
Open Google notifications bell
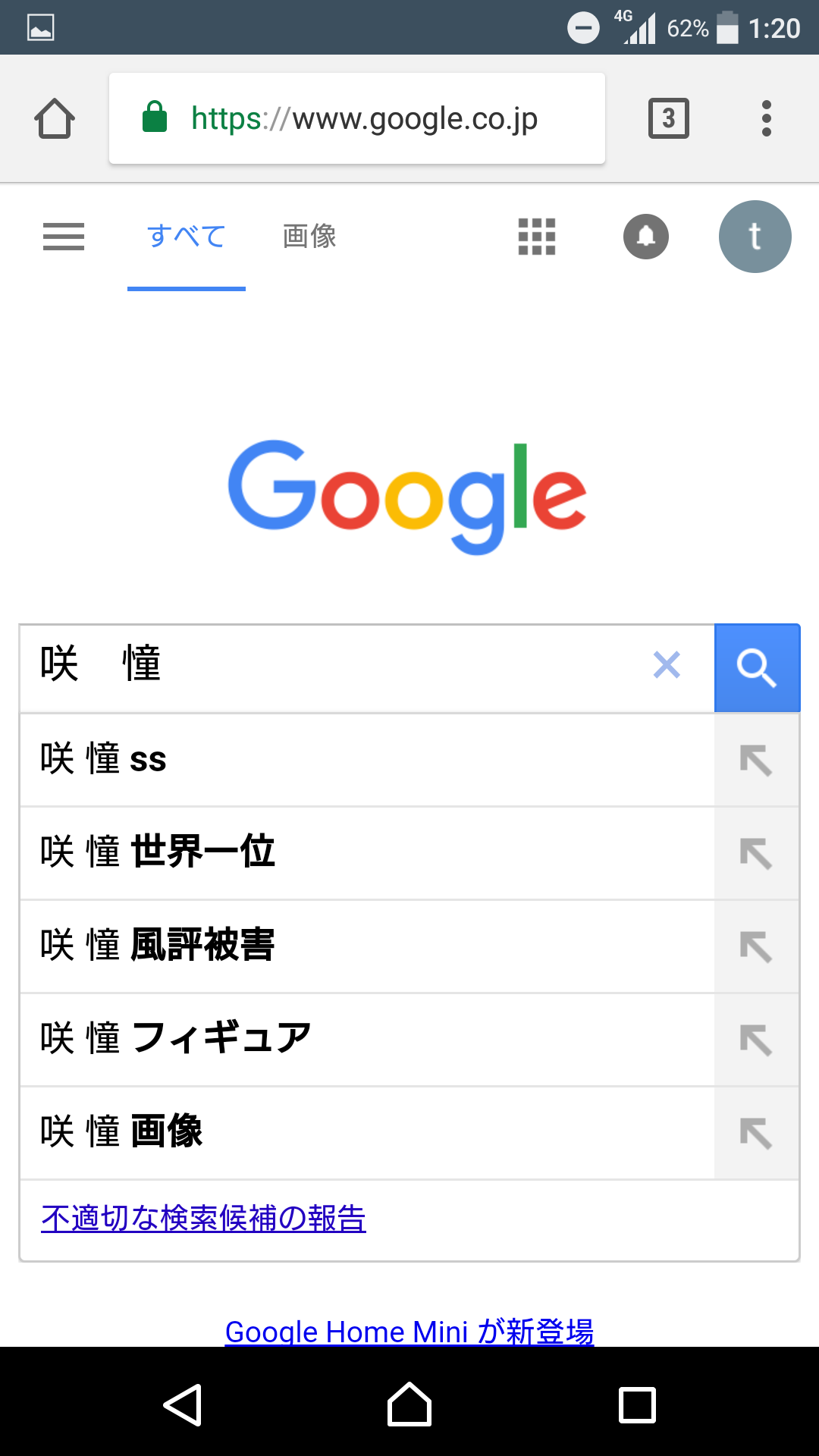click(x=645, y=237)
